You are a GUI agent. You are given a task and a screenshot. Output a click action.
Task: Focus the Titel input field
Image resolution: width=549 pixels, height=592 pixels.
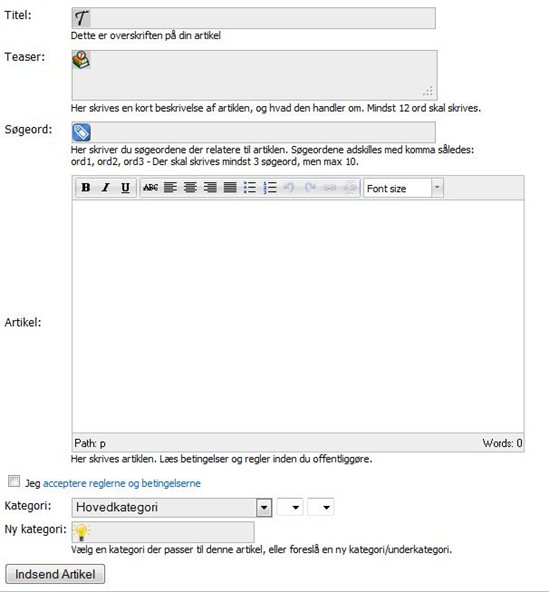point(253,18)
